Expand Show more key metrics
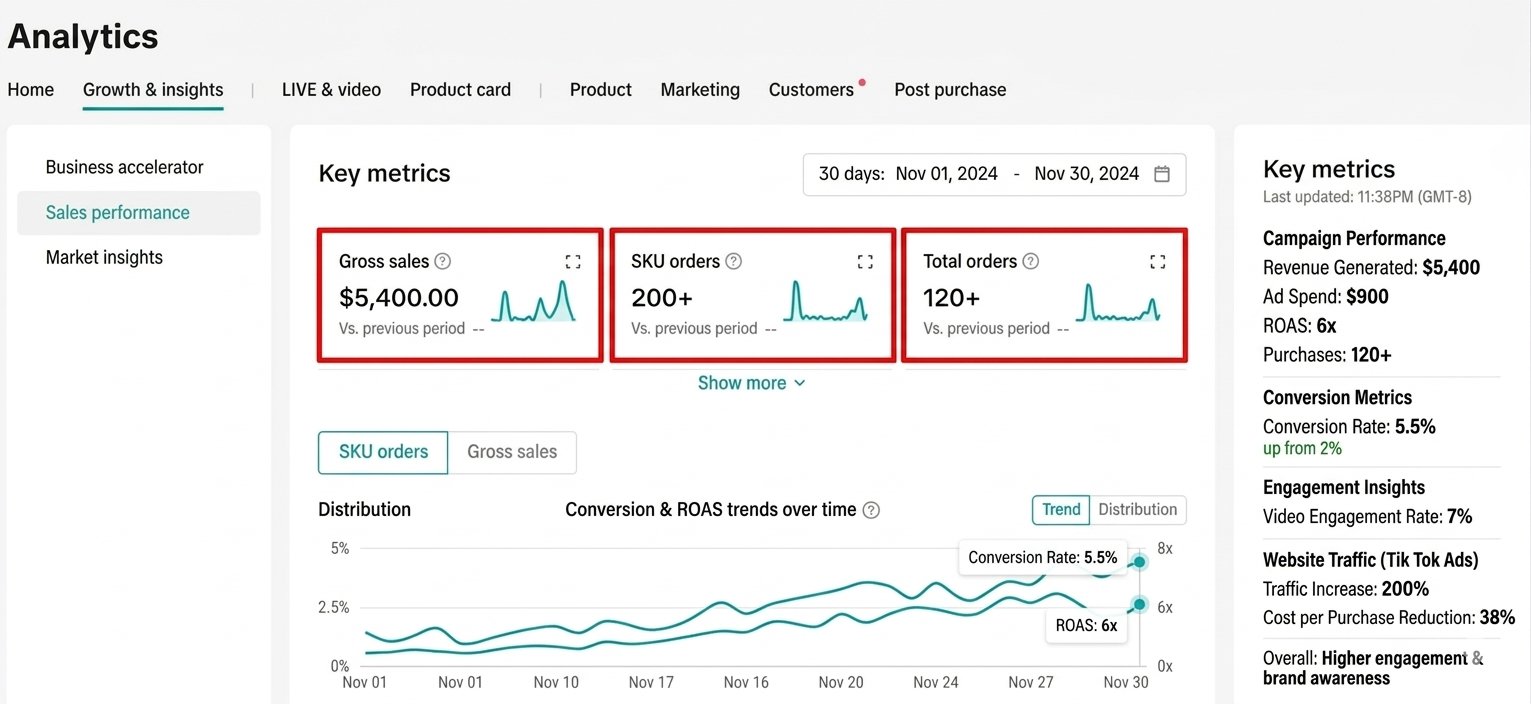 (x=751, y=383)
